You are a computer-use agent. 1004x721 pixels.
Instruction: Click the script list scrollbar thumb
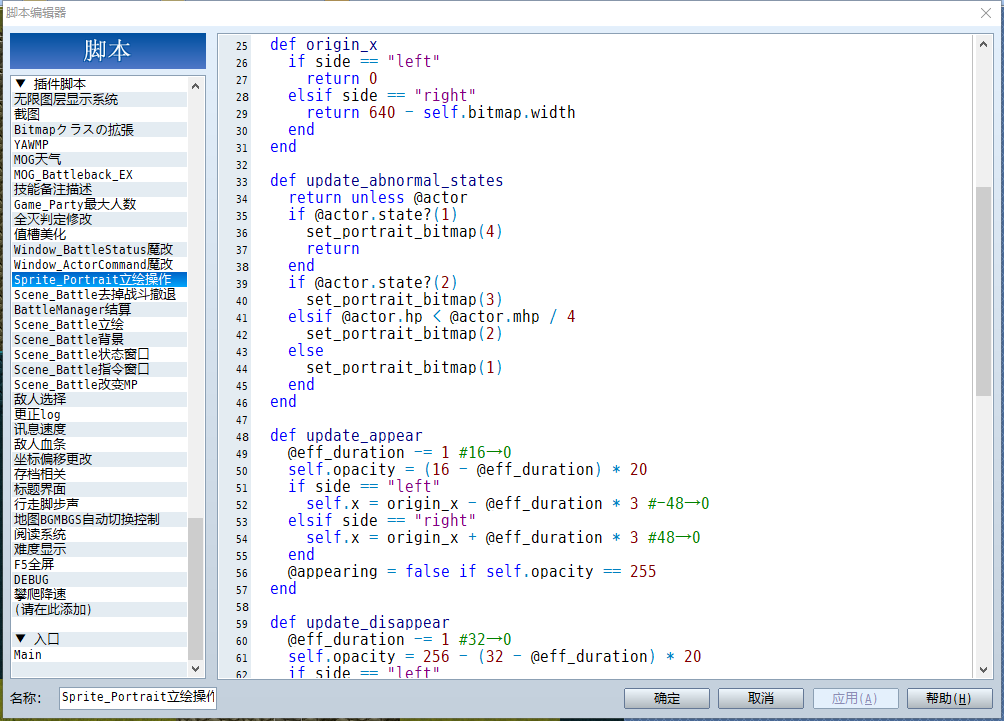click(196, 588)
